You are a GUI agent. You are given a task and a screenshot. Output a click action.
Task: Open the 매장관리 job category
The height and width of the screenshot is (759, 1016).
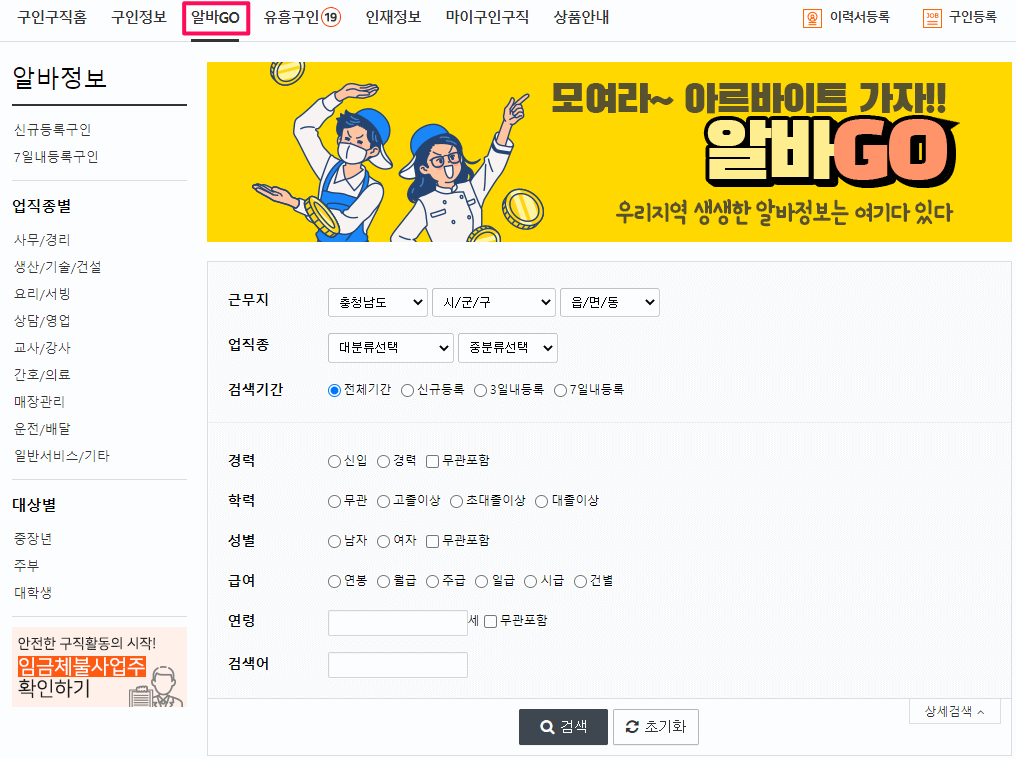click(40, 402)
